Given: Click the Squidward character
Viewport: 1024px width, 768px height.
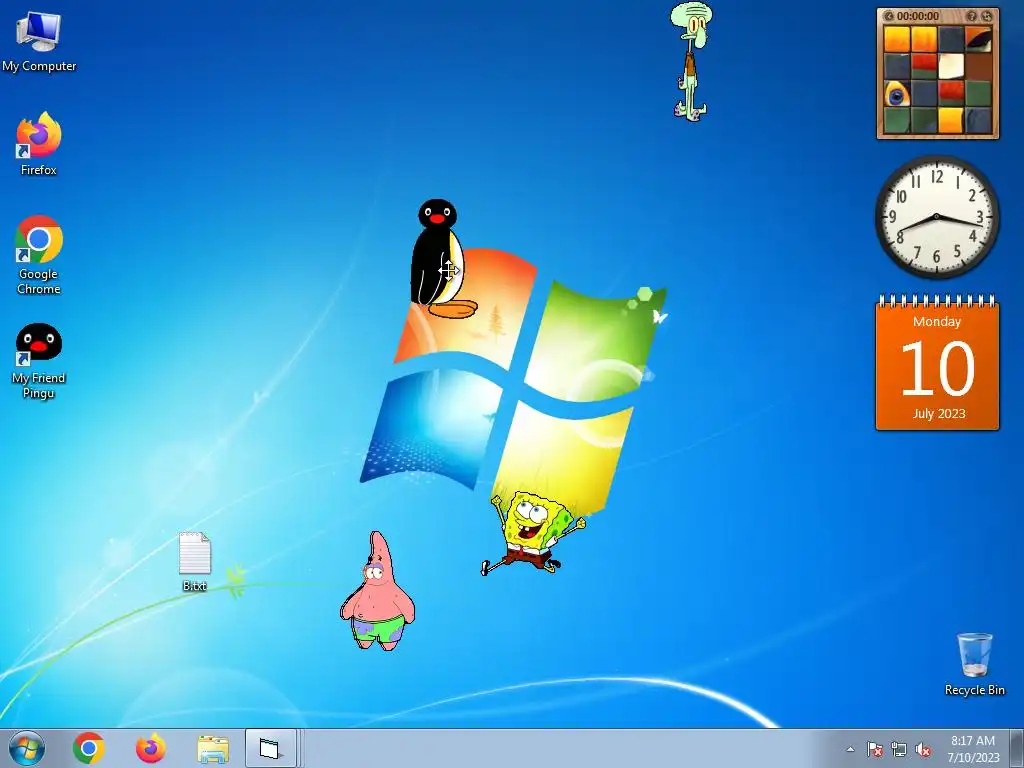Looking at the screenshot, I should [x=690, y=61].
